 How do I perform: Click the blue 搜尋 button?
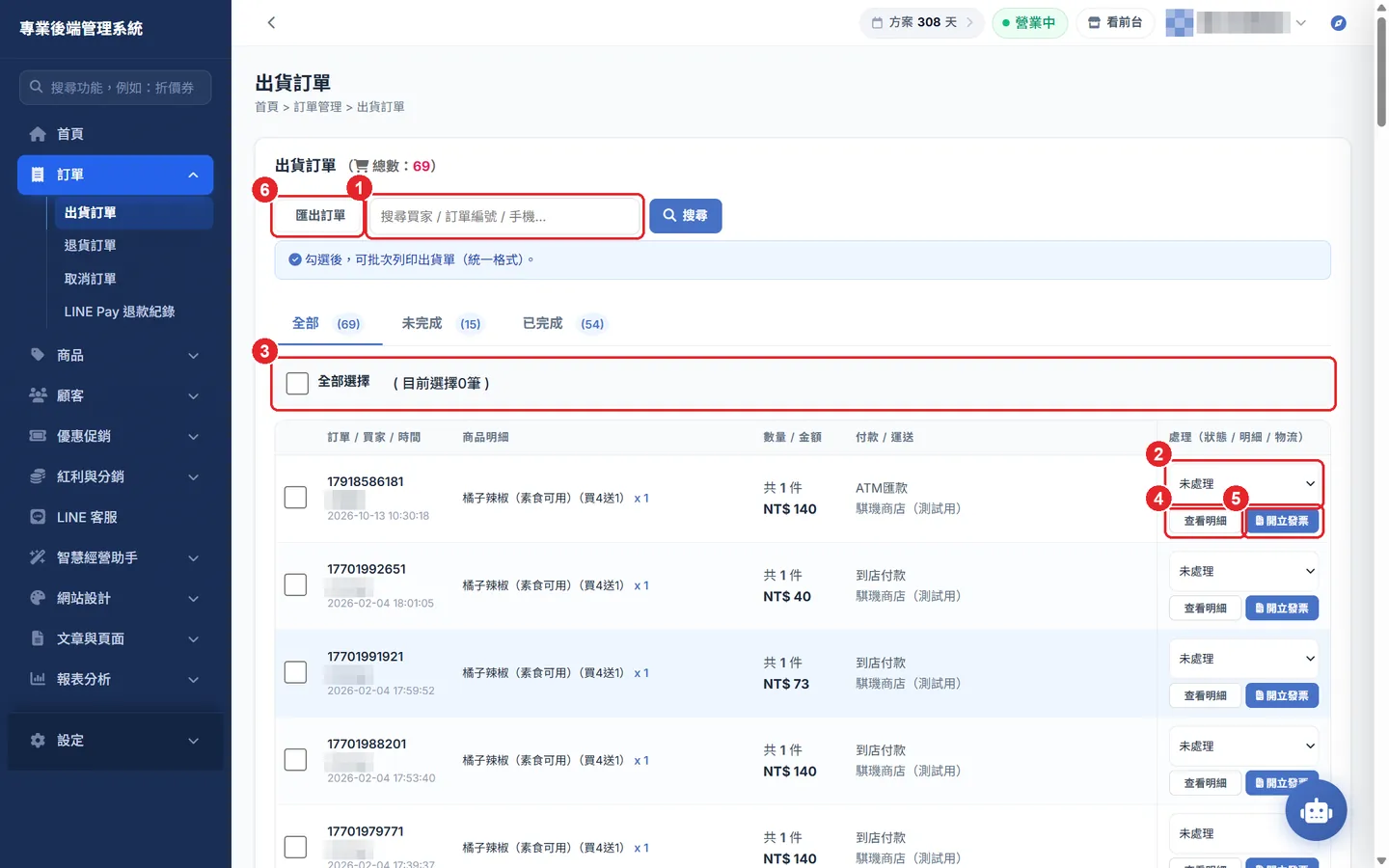click(686, 216)
